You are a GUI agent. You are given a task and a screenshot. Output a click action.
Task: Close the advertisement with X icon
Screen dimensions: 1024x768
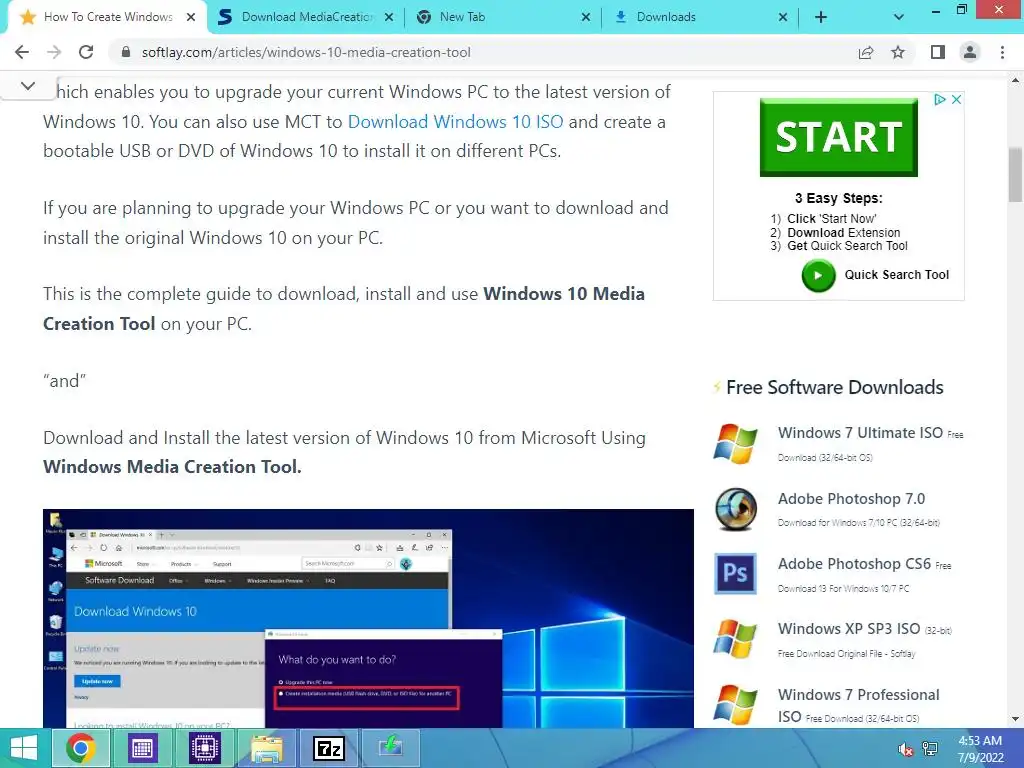(x=956, y=99)
